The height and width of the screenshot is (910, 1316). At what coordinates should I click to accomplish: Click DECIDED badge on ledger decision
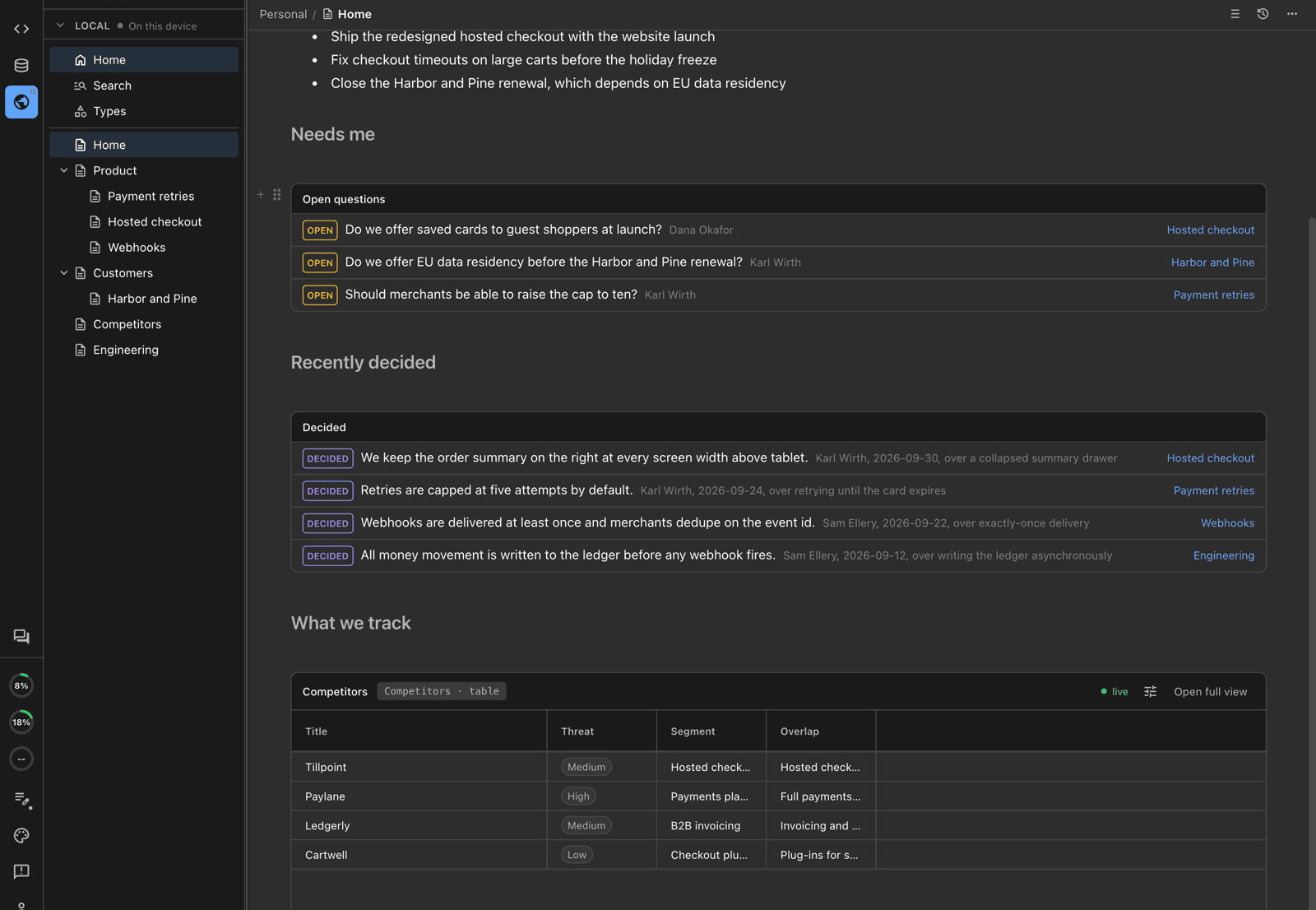[327, 555]
